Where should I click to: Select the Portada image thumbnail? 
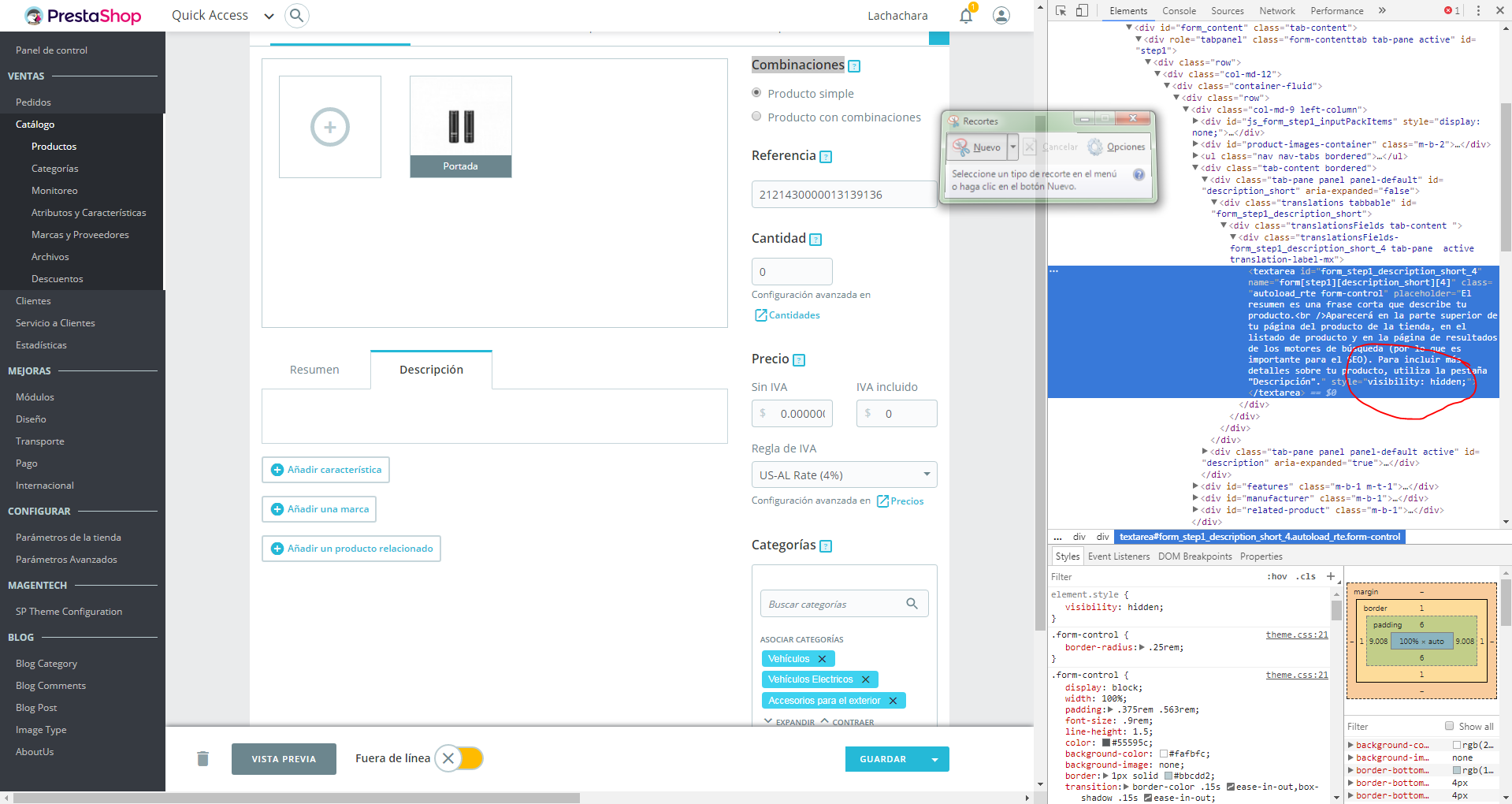[461, 127]
